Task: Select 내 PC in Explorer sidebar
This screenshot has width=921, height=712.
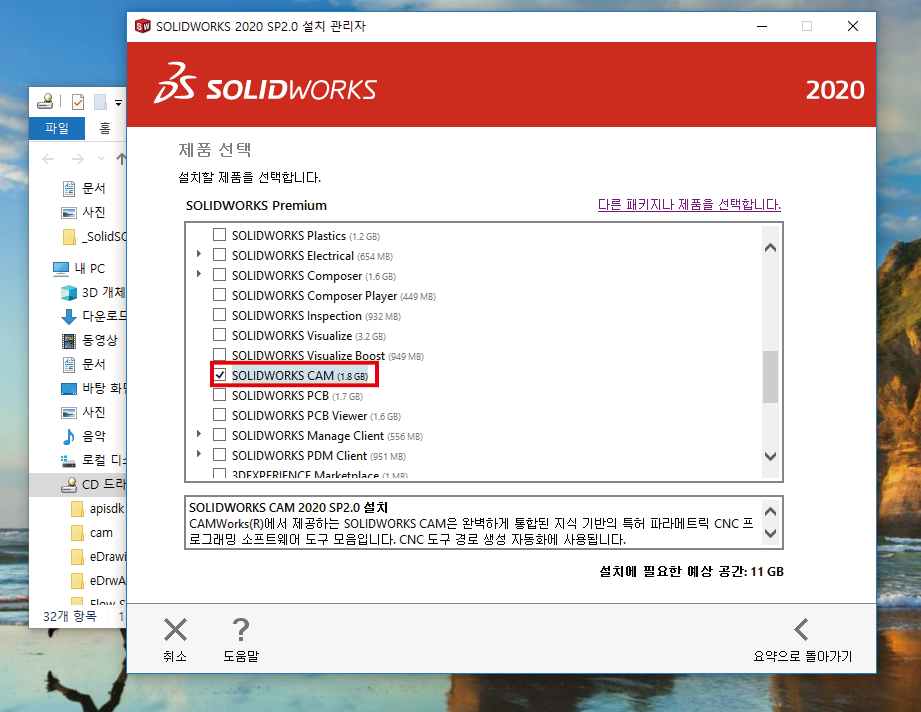Action: (x=79, y=268)
